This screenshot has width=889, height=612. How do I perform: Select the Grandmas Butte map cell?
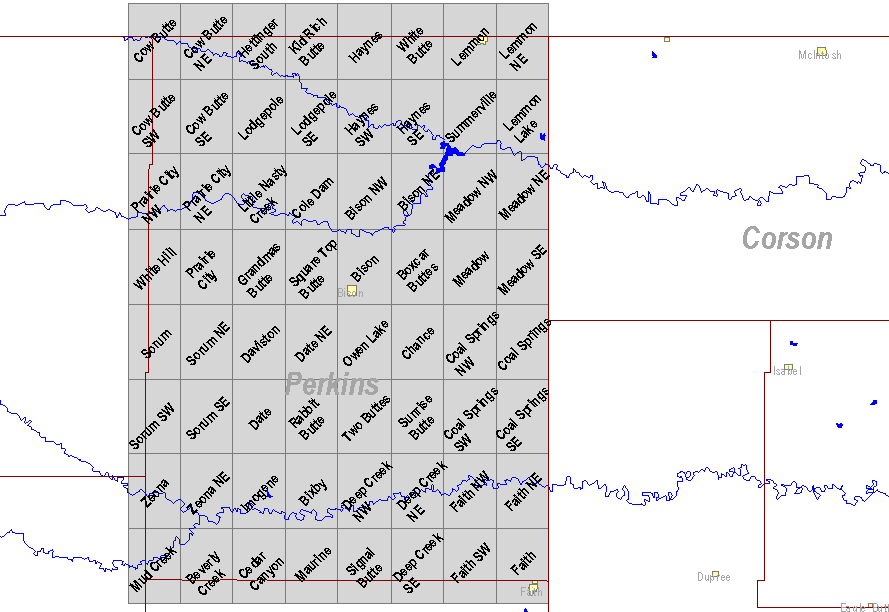tap(258, 267)
